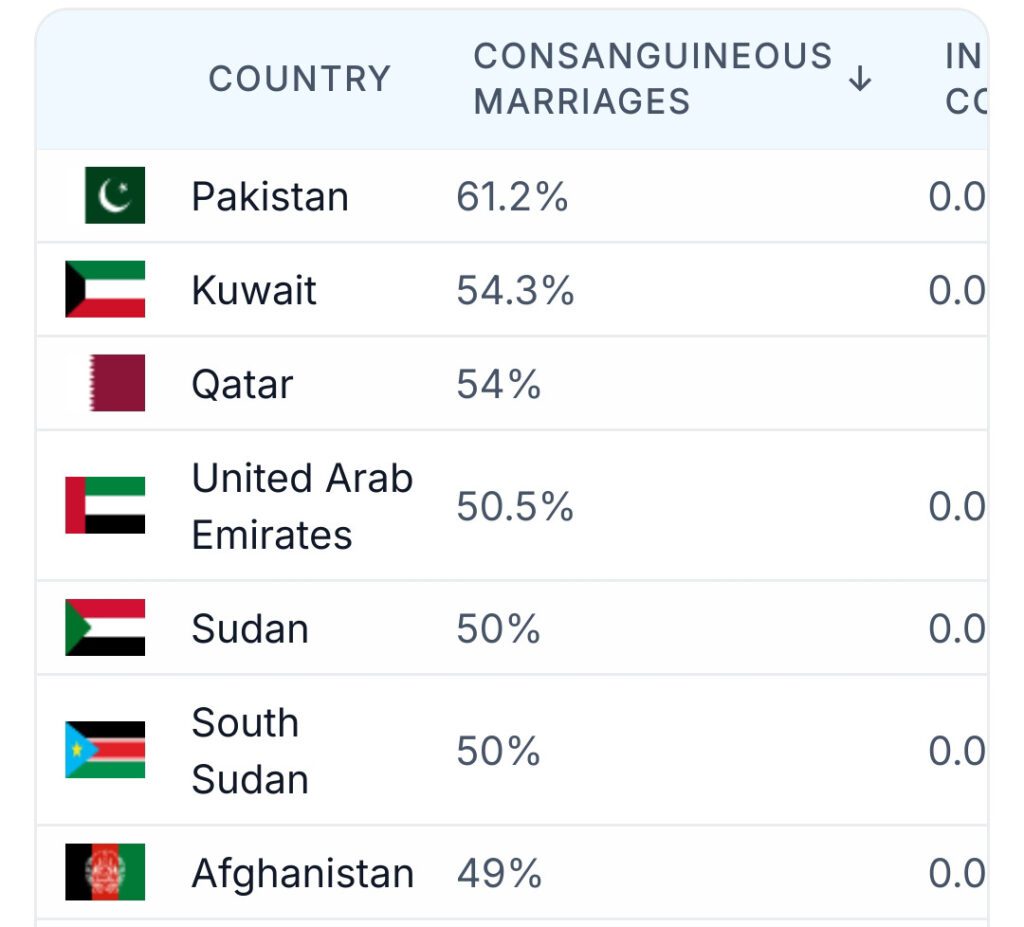Click Afghanistan's 49% value cell
1024x927 pixels.
tap(499, 873)
